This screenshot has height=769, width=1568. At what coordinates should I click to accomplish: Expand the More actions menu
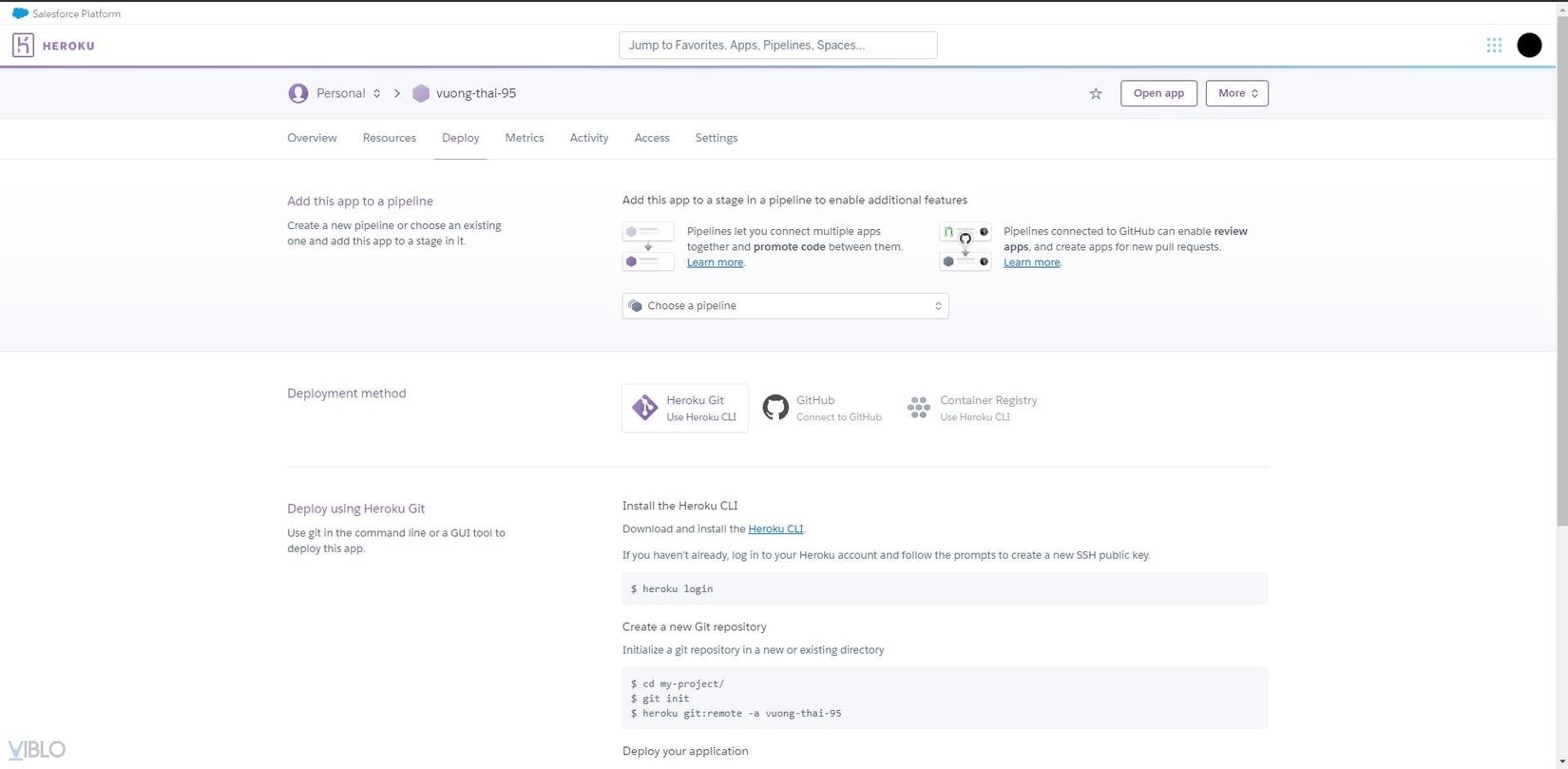(x=1236, y=93)
